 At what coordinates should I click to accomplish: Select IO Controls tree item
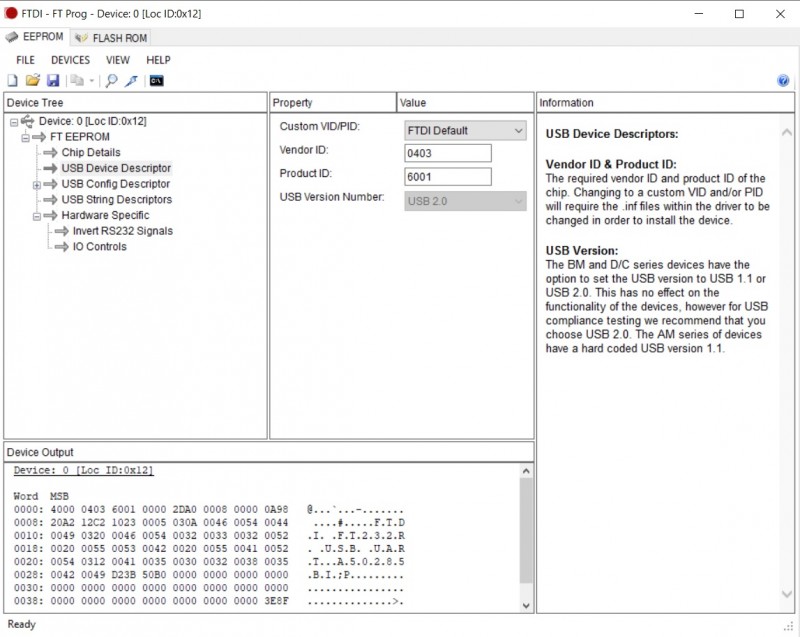99,247
